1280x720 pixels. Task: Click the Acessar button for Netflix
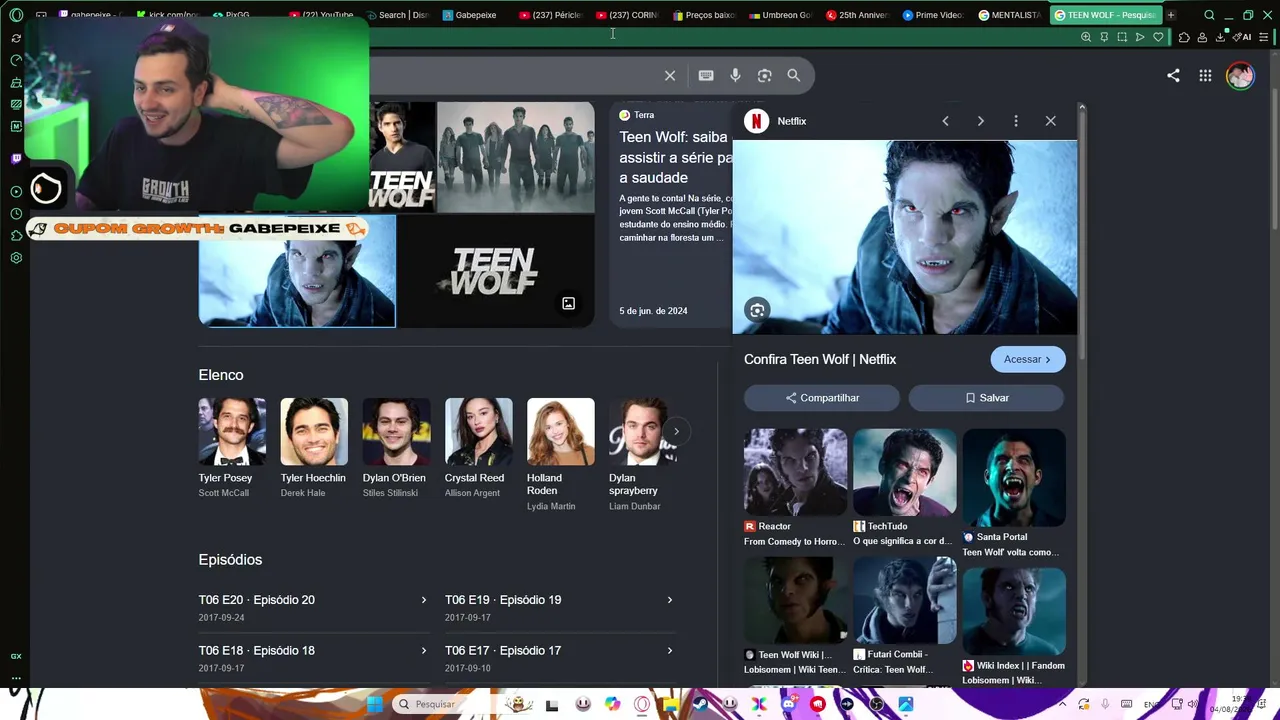click(1028, 359)
